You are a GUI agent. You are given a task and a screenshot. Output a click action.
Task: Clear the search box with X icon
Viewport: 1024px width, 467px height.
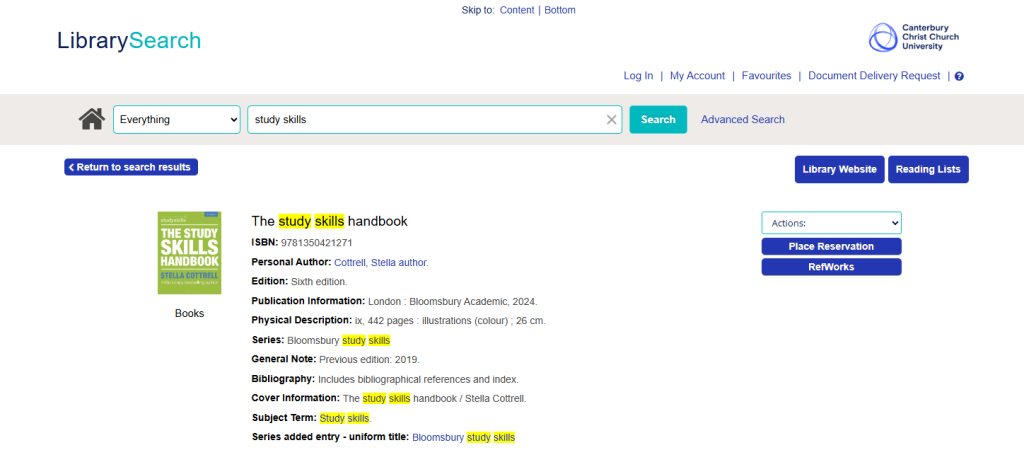pyautogui.click(x=611, y=120)
